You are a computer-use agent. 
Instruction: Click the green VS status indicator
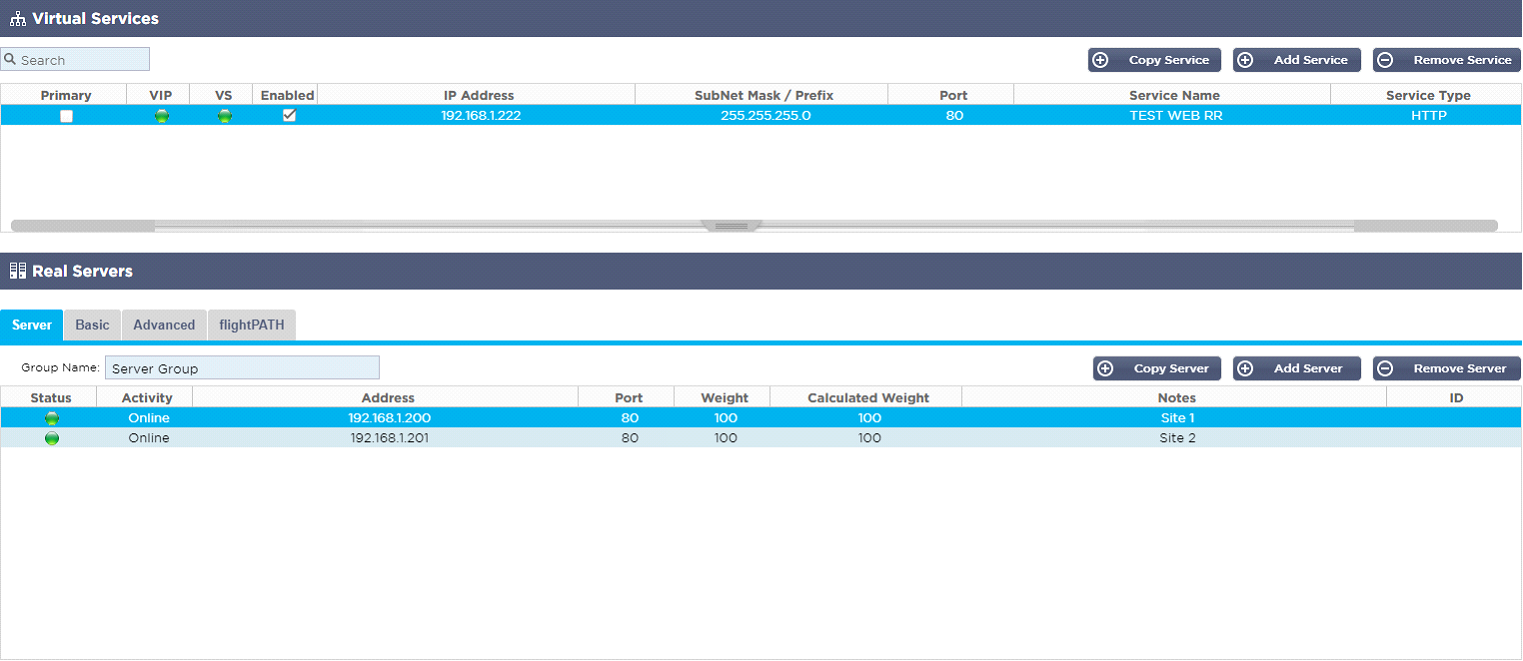pyautogui.click(x=224, y=115)
